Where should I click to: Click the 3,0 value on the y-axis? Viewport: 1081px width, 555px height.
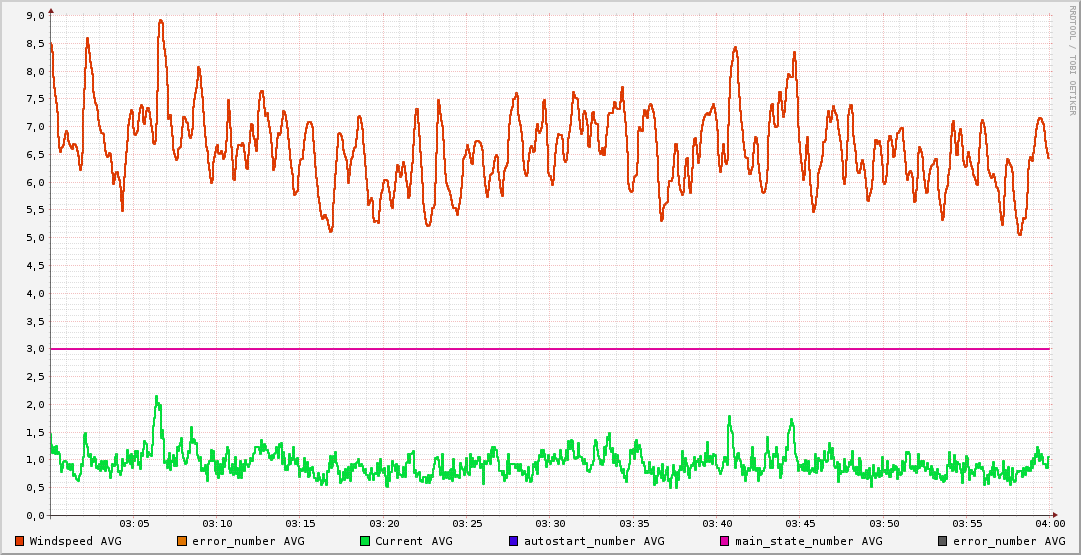(34, 349)
